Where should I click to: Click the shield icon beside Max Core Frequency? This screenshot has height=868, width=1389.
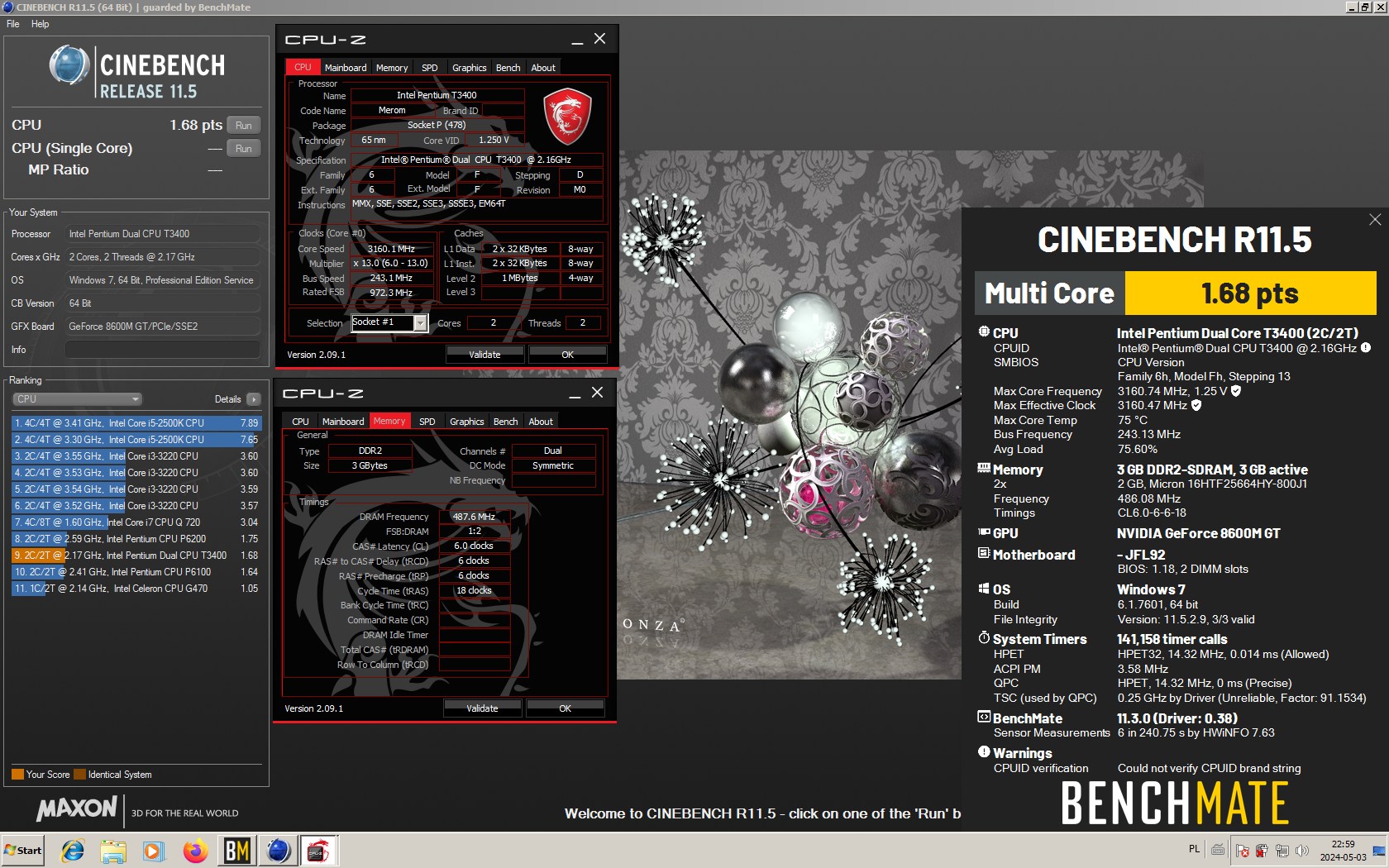1236,391
